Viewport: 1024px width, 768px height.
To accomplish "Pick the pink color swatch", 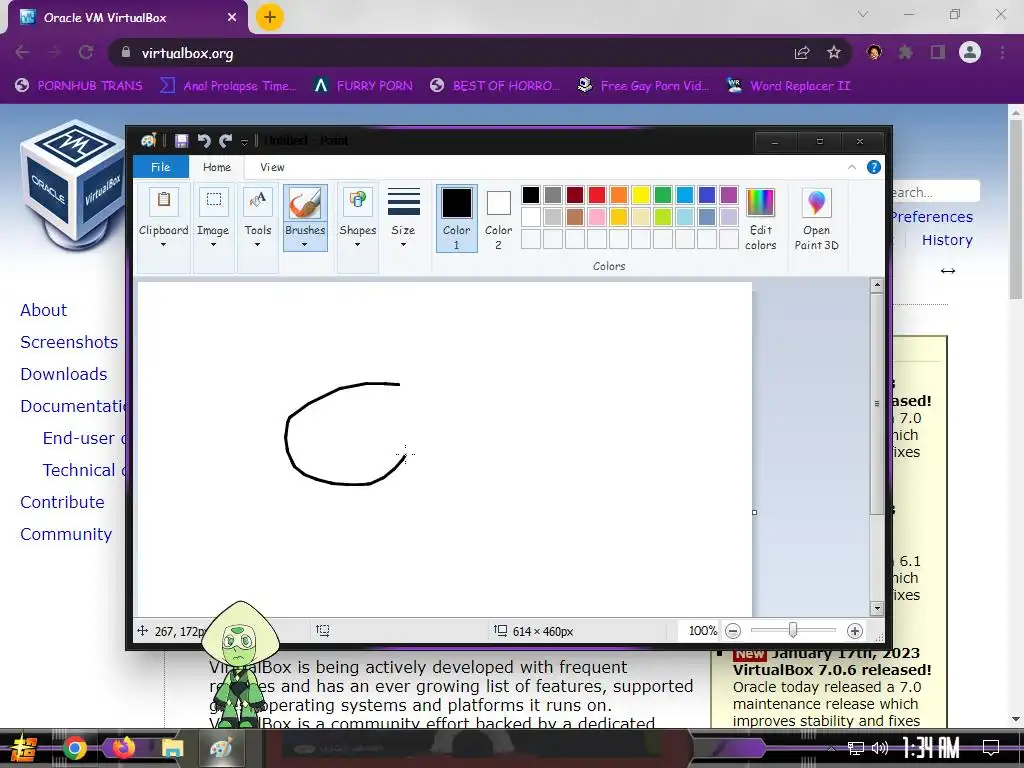I will click(x=597, y=217).
